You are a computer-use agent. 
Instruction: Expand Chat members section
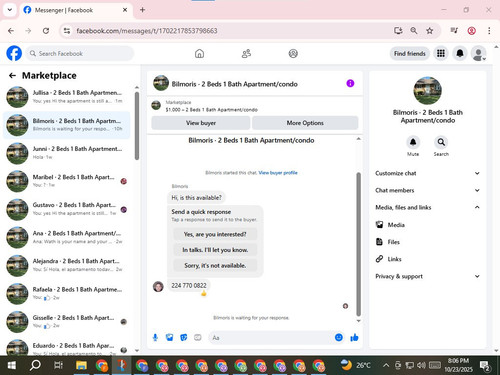click(428, 190)
